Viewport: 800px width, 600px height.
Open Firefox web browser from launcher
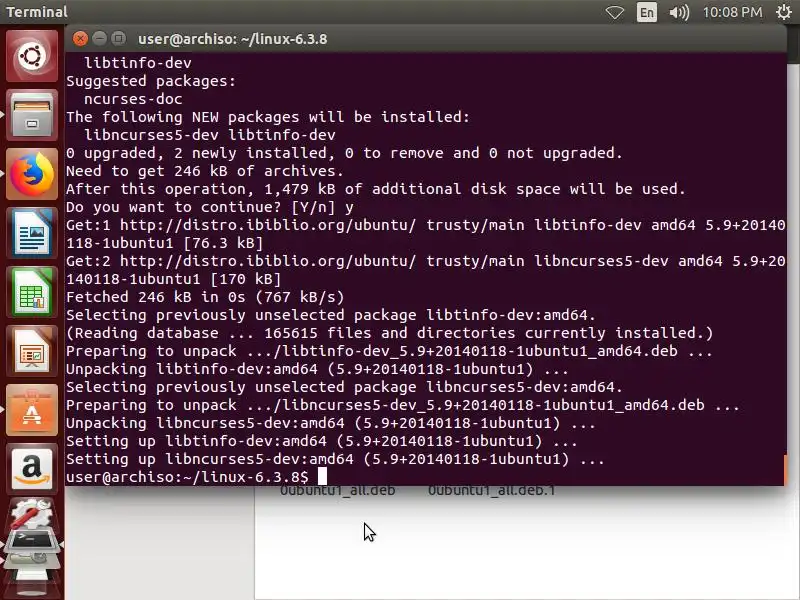point(32,174)
